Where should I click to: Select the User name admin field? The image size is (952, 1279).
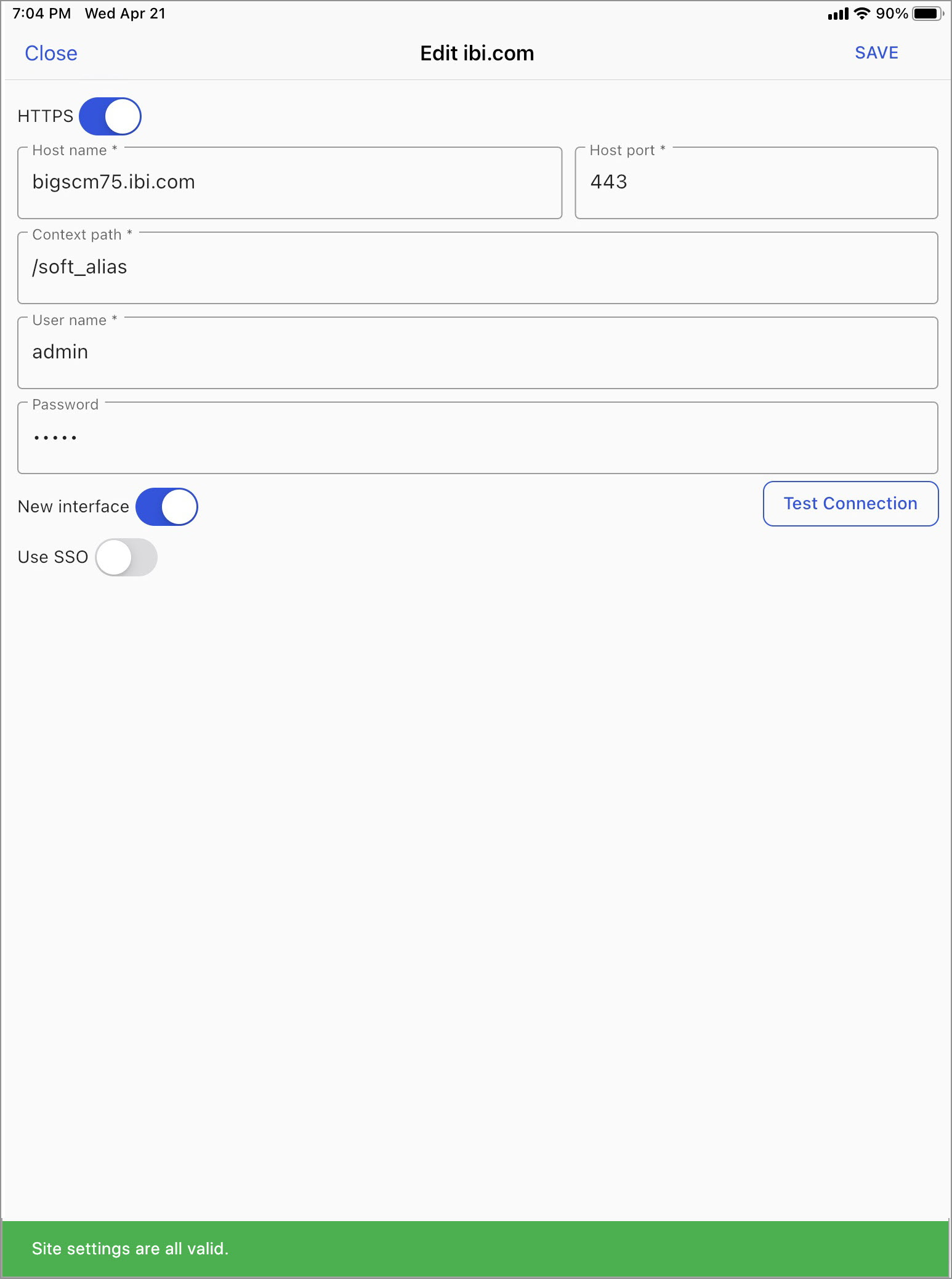(x=477, y=353)
